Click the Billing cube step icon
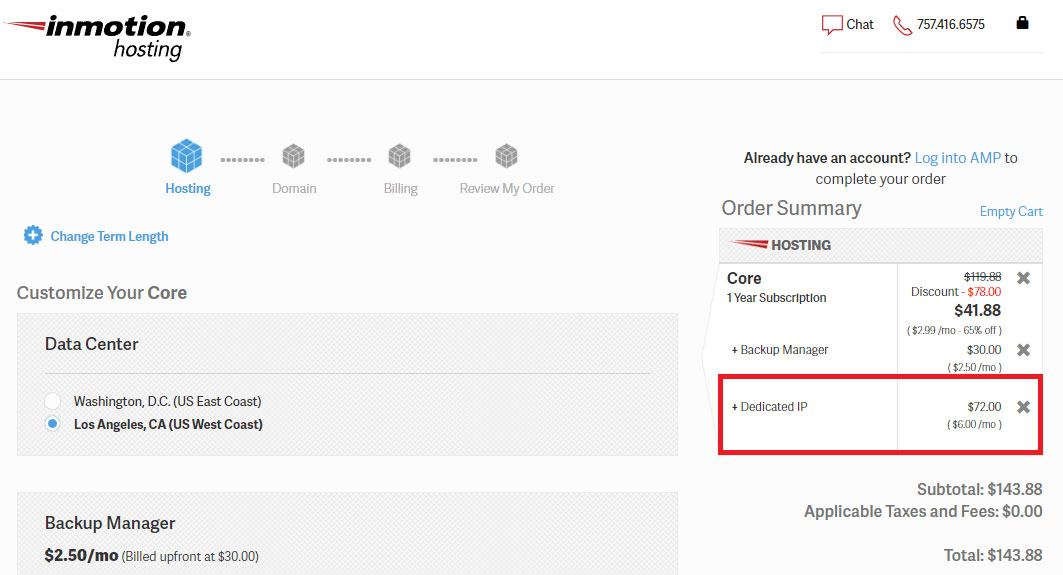Image resolution: width=1063 pixels, height=575 pixels. (399, 156)
